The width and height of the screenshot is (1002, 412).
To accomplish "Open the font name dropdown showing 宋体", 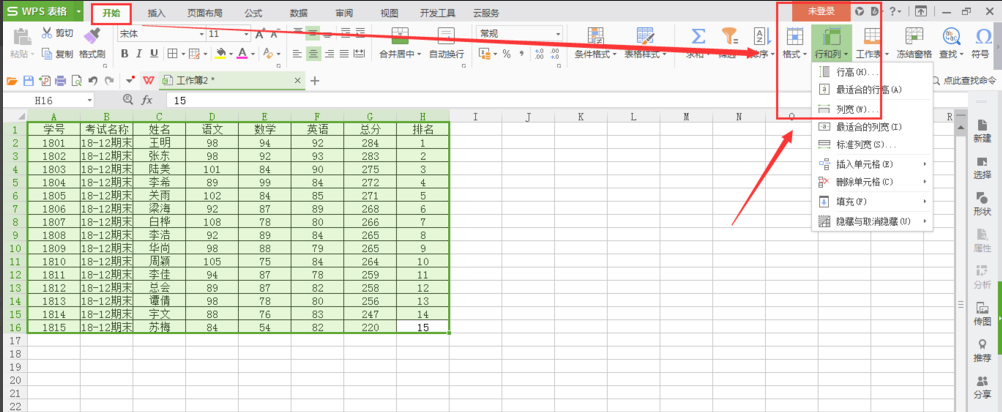I will pyautogui.click(x=158, y=33).
